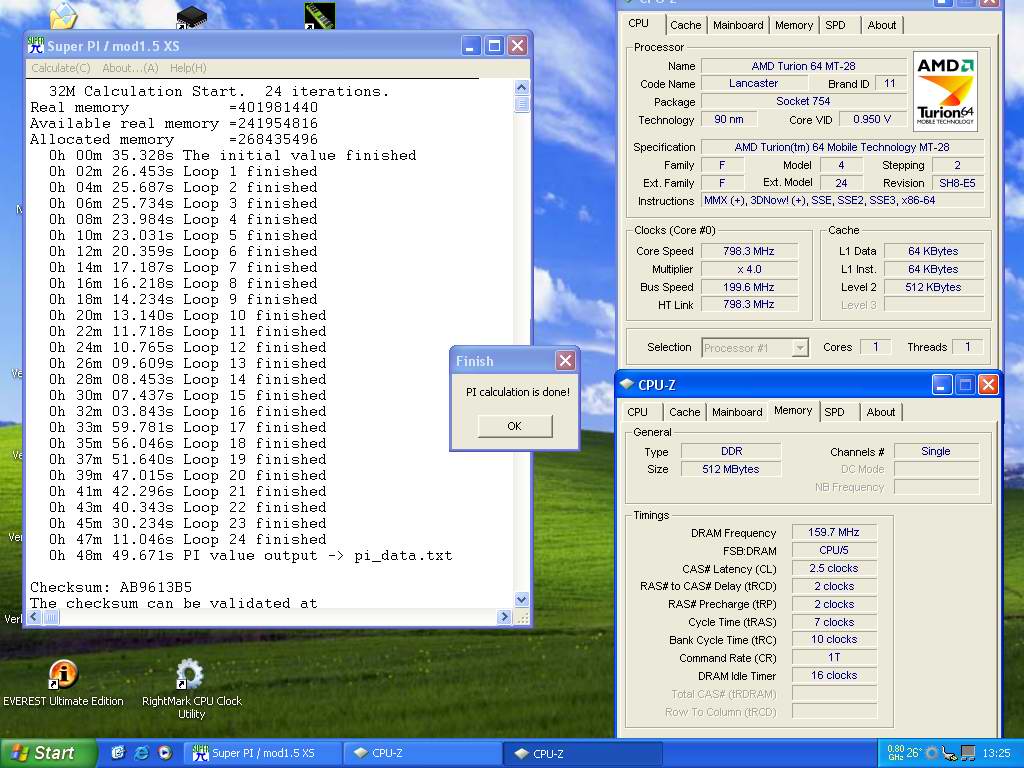Viewport: 1024px width, 768px height.
Task: Click Show Desktop Quick Launch icon
Action: (x=118, y=753)
